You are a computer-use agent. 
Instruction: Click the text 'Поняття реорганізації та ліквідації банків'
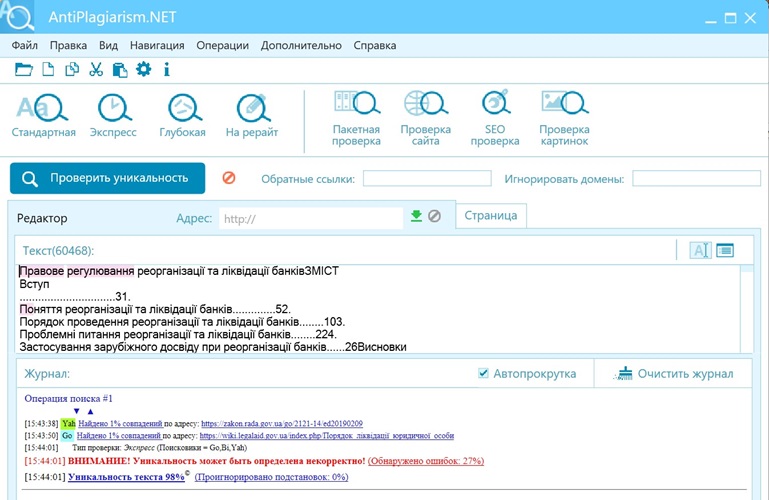[126, 309]
